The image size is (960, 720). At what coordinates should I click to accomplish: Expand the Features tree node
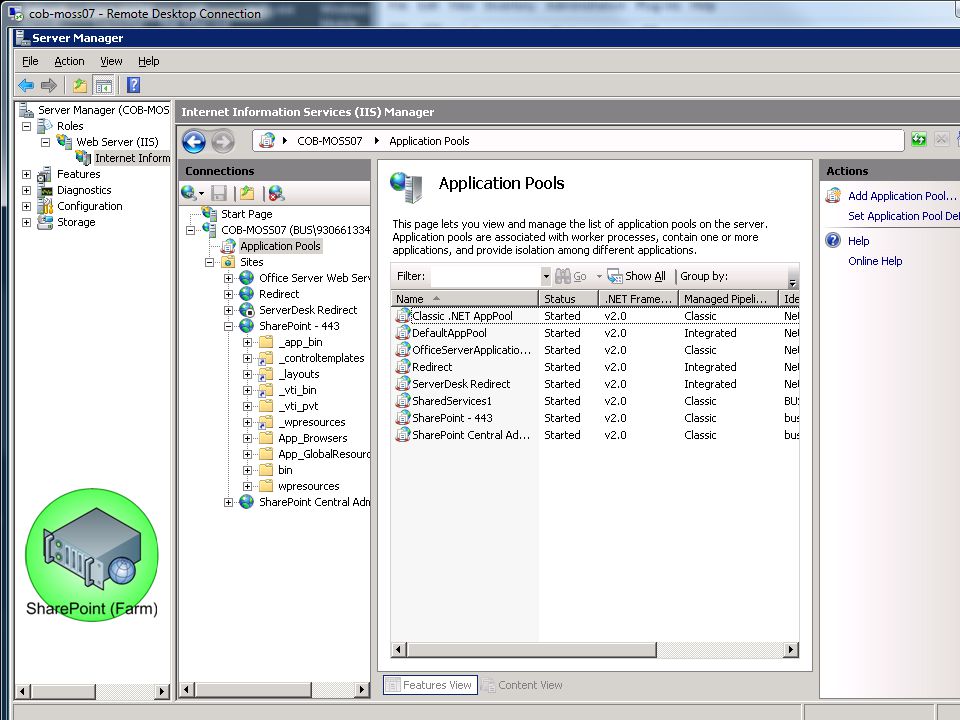pyautogui.click(x=26, y=174)
